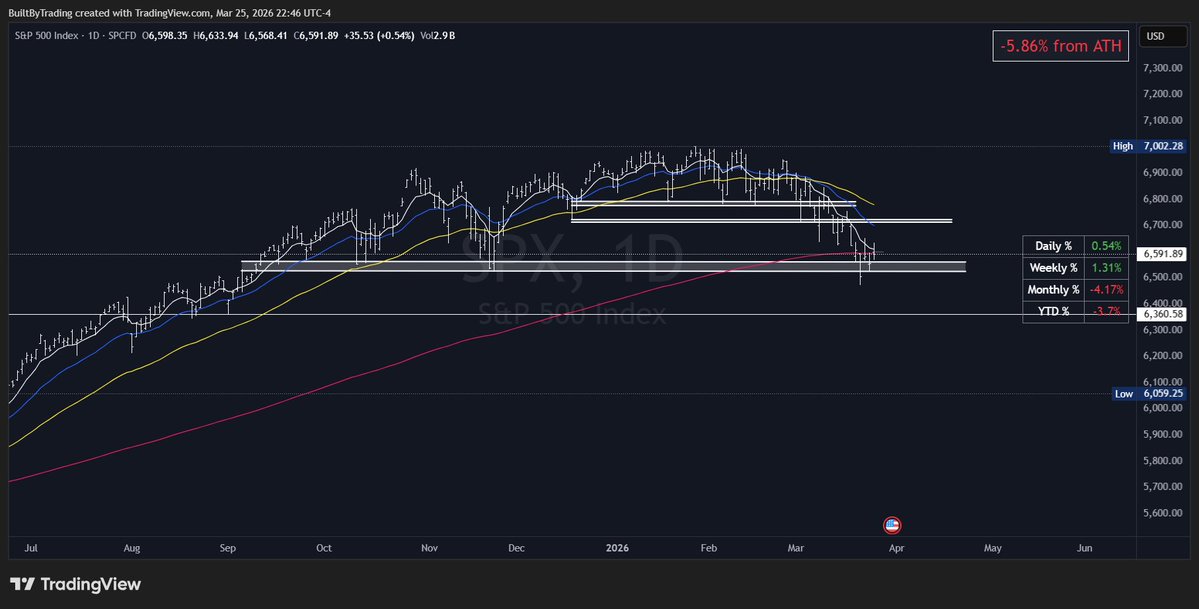Viewport: 1199px width, 609px height.
Task: Click the 6,360.58 horizontal line price label
Action: click(x=1162, y=314)
